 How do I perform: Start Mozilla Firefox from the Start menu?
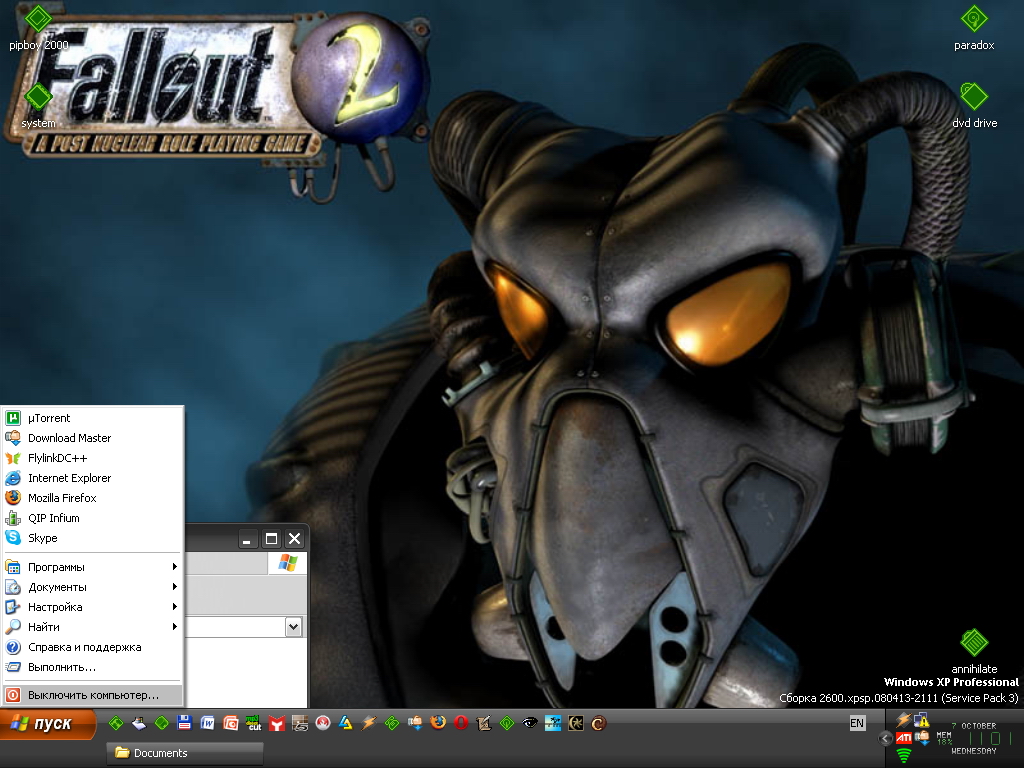click(x=92, y=498)
